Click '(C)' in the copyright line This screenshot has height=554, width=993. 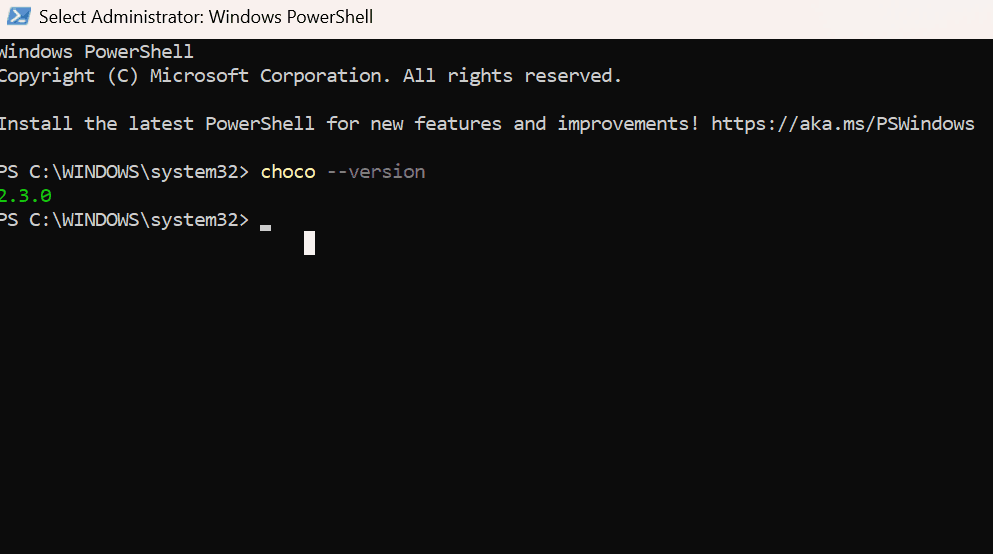point(123,76)
